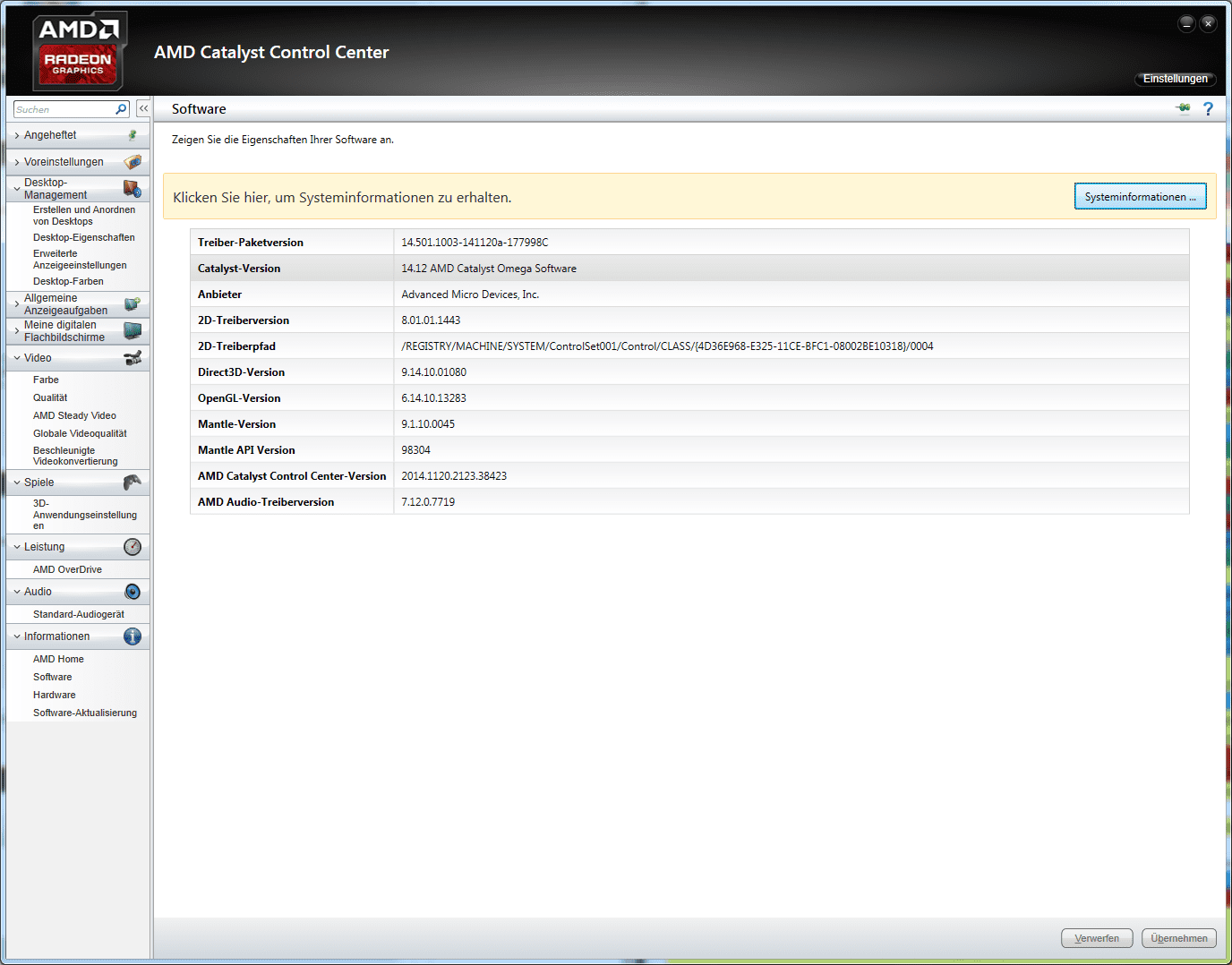Click the Desktop-Management monitor icon
Viewport: 1232px width, 965px height.
(x=133, y=189)
